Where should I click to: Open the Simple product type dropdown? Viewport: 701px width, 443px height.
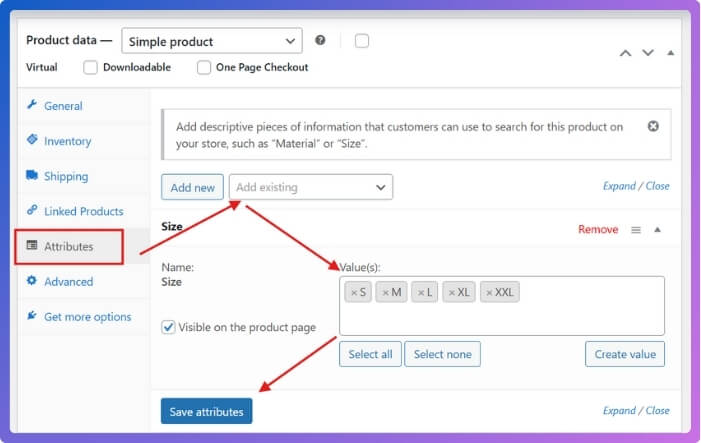click(x=212, y=41)
